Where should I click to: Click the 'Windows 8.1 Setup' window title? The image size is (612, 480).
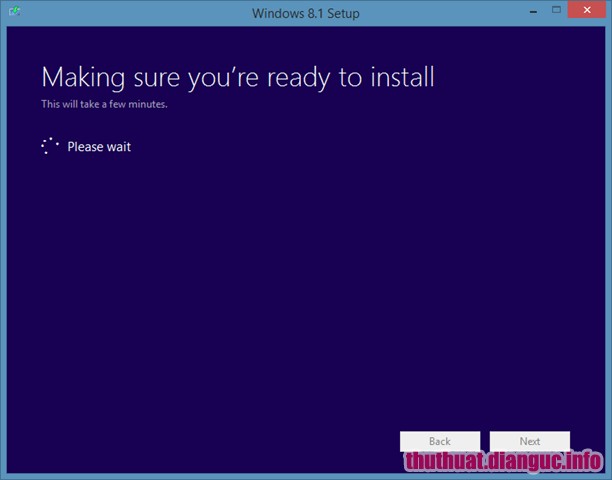point(306,13)
